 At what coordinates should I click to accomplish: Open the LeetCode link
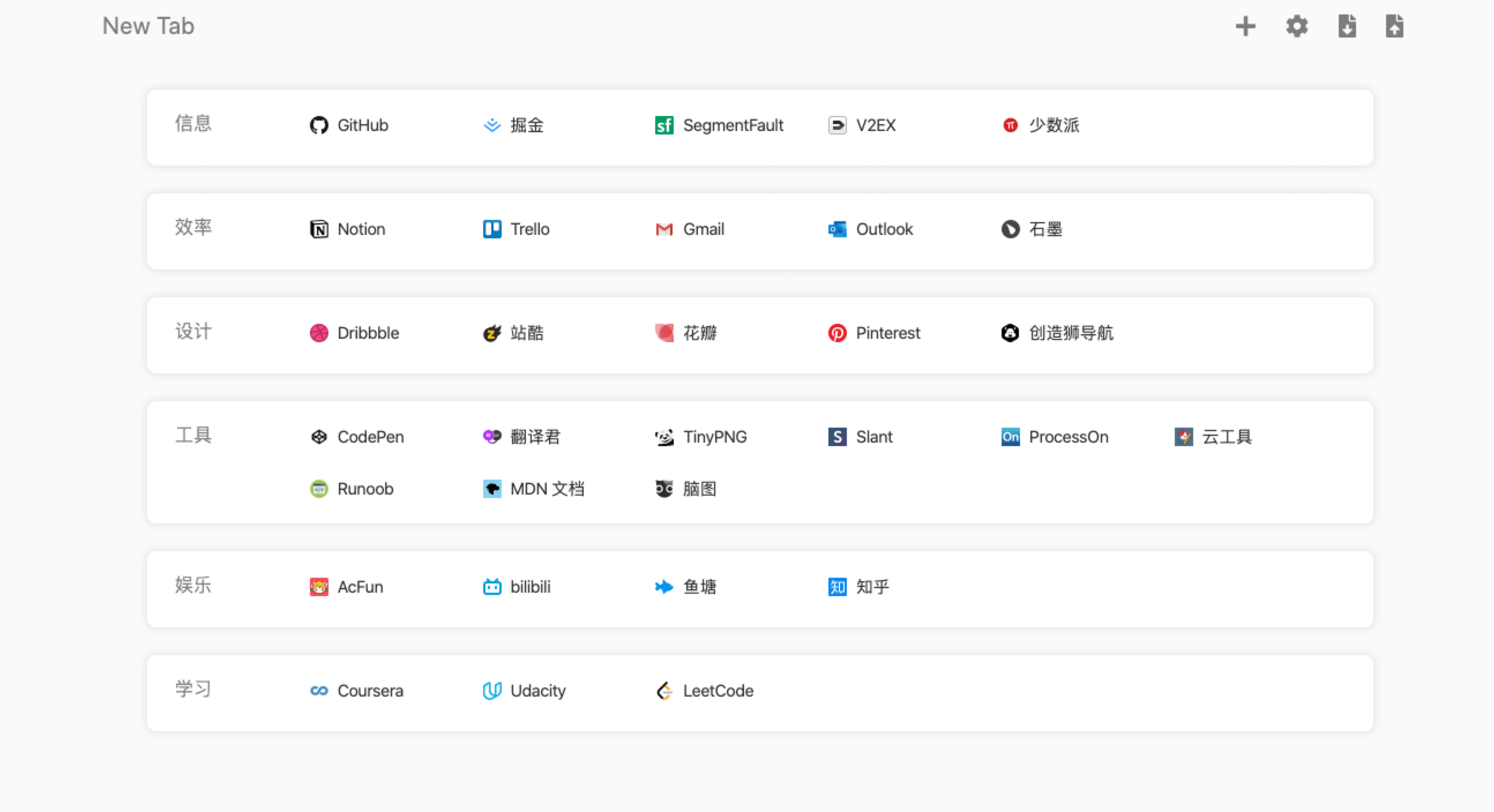coord(718,691)
